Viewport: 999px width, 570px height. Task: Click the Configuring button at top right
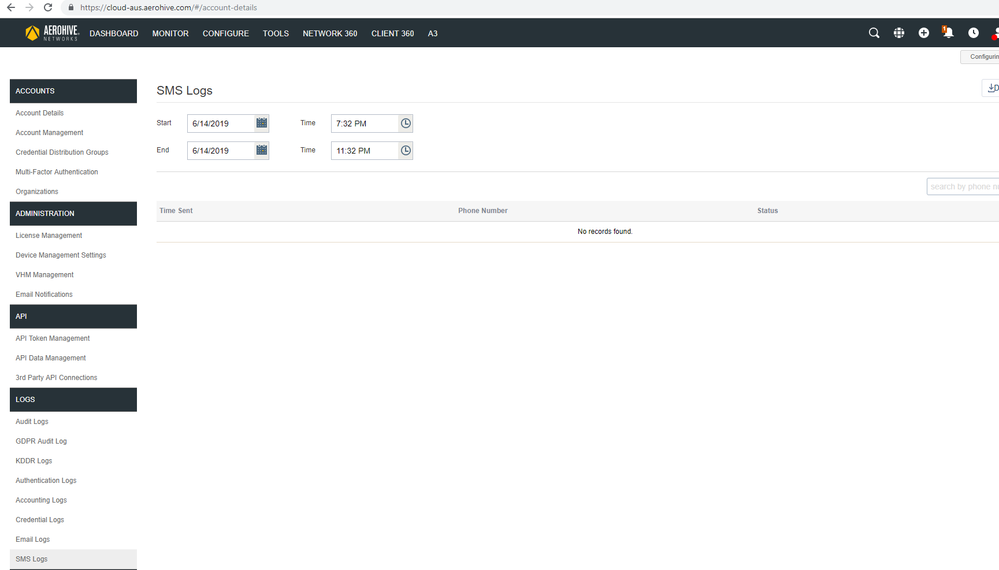click(981, 57)
